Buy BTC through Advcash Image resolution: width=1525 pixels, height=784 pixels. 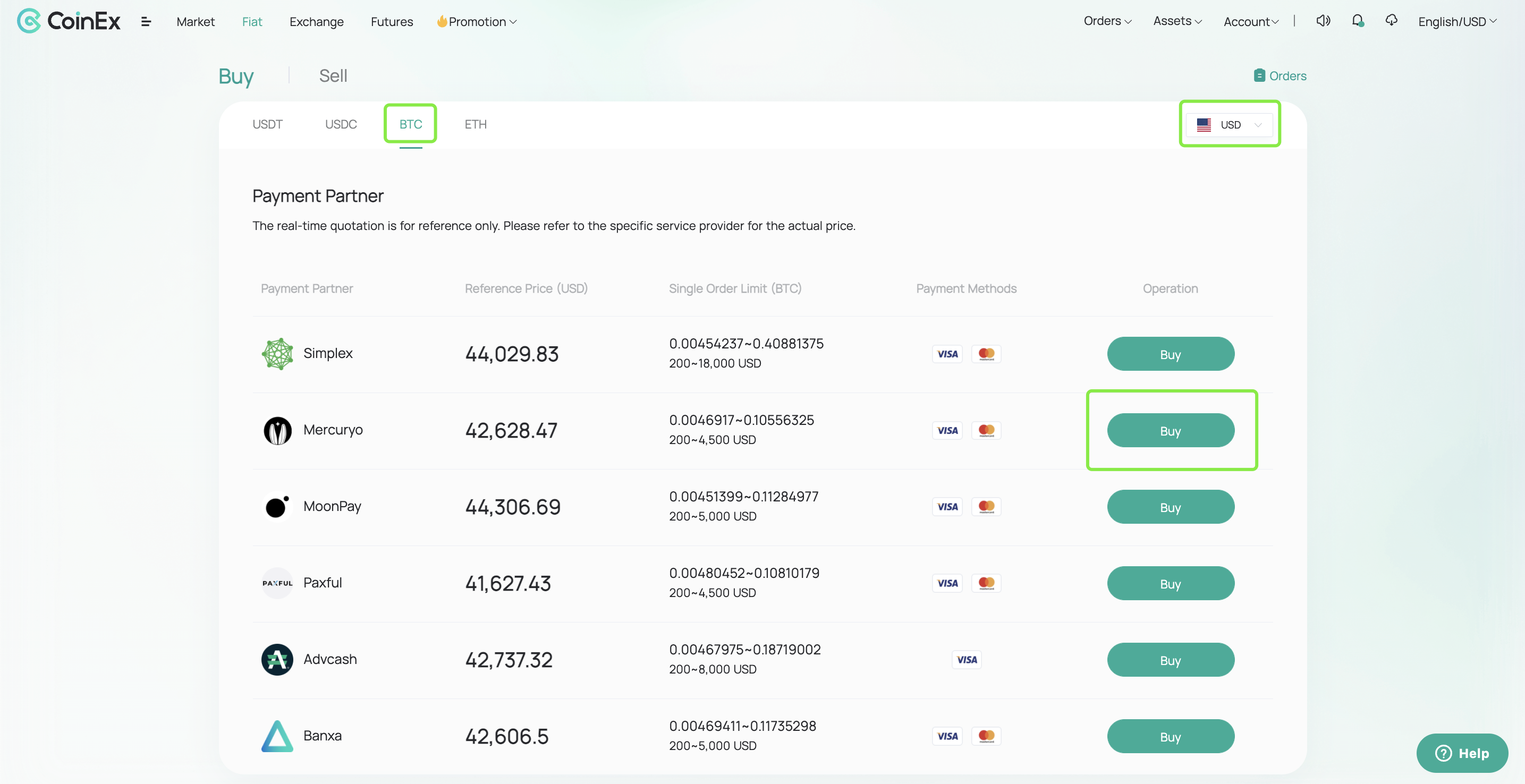(1171, 659)
